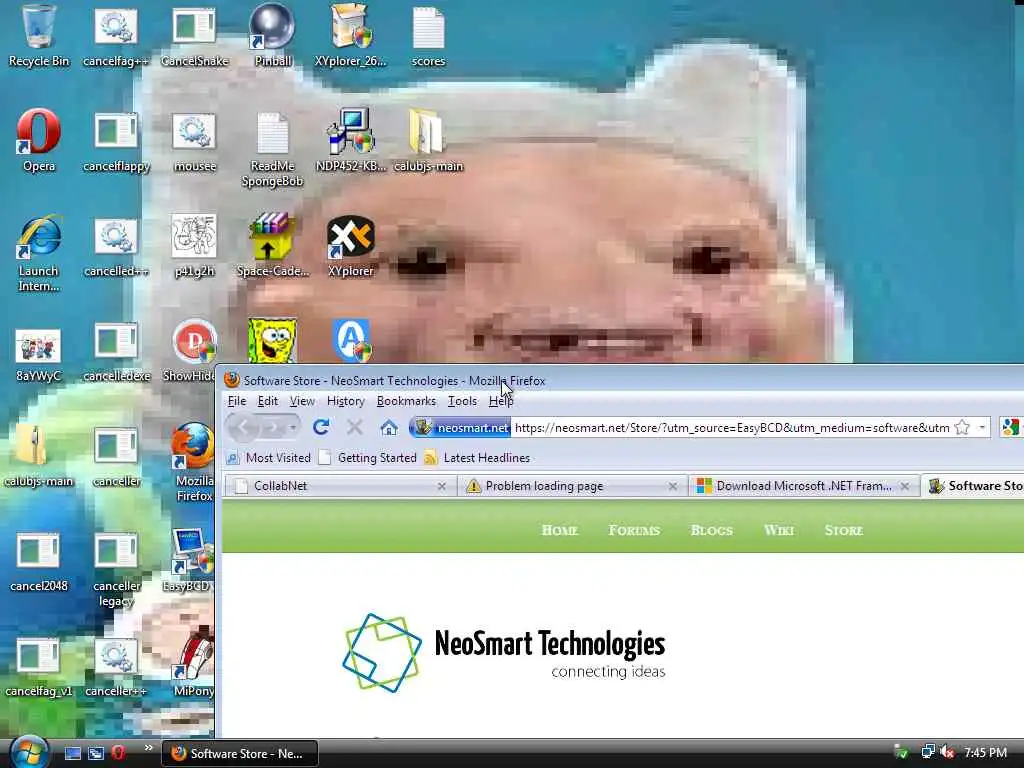
Task: Open the Tools menu in Firefox
Action: (x=462, y=401)
